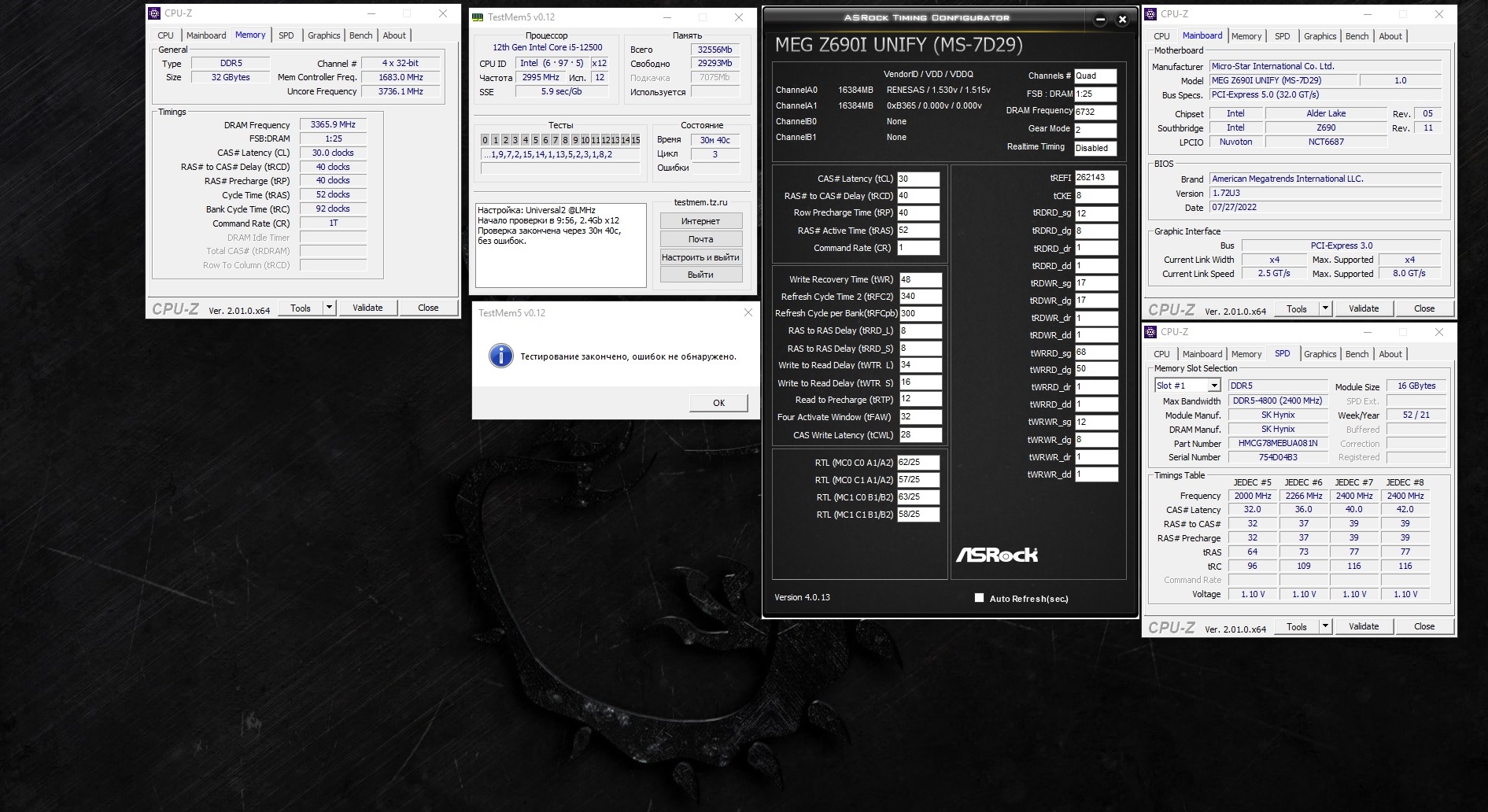Click the "3736.1 MHz" uncore frequency value
Screen dimensions: 1488x812
tap(401, 91)
